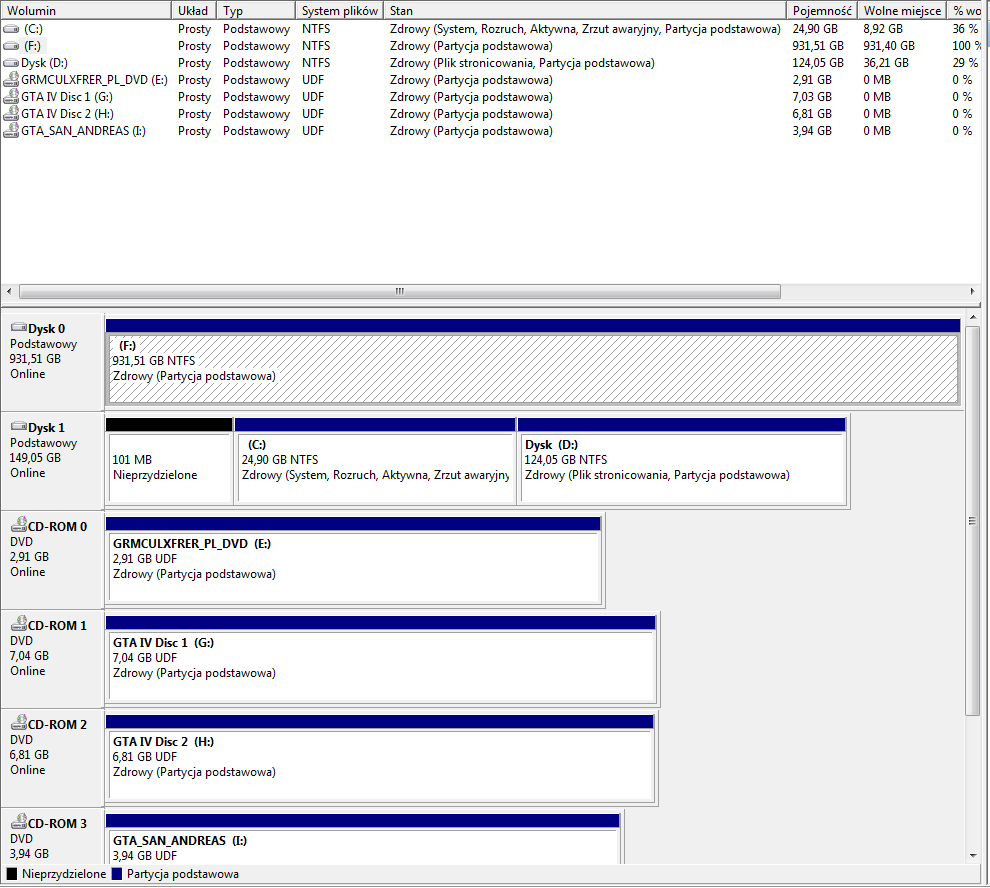Select the Dysk (D:) 124,05 GB partition block

[682, 460]
